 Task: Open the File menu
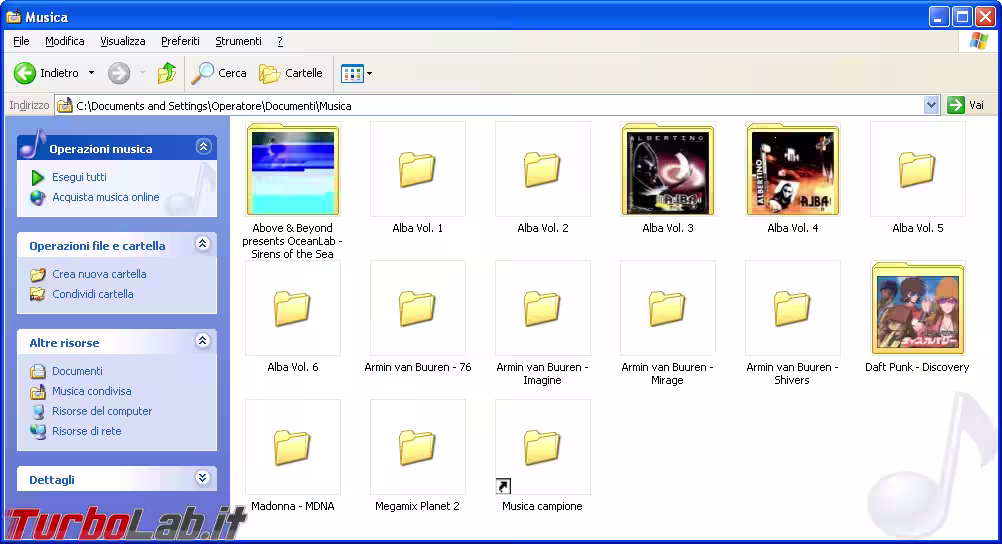coord(21,41)
